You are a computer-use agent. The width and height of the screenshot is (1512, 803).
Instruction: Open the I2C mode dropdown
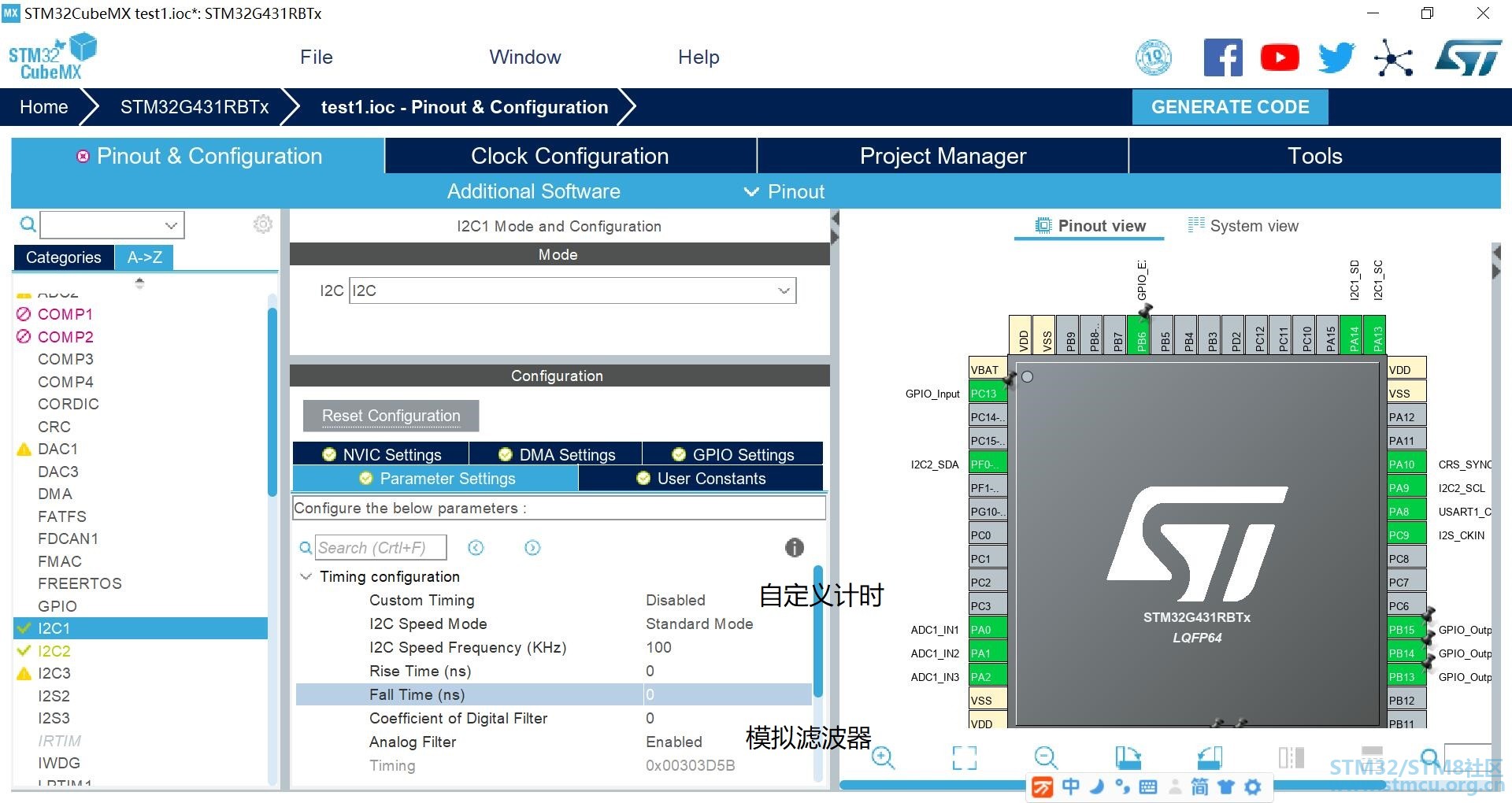coord(573,290)
